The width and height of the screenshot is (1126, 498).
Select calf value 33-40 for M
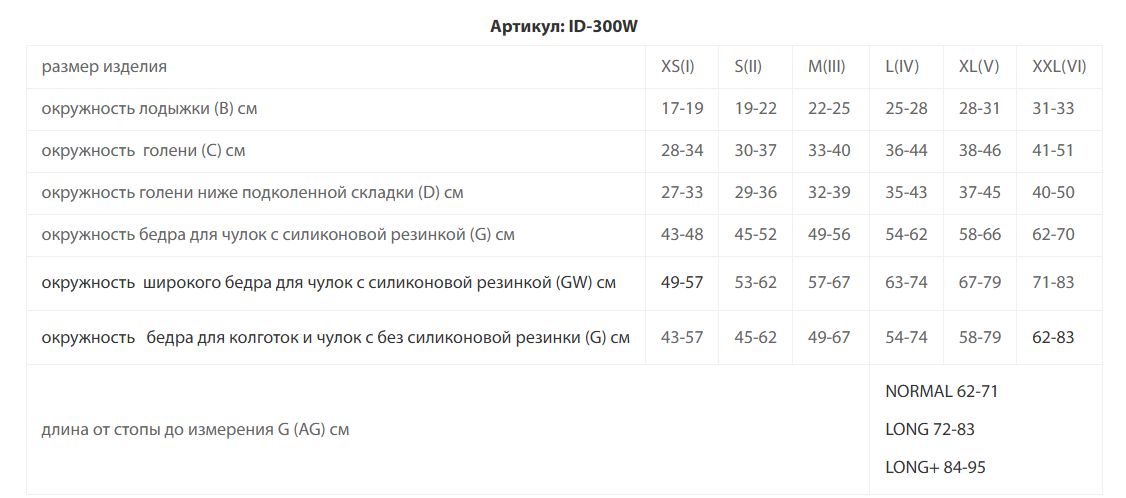[x=829, y=151]
